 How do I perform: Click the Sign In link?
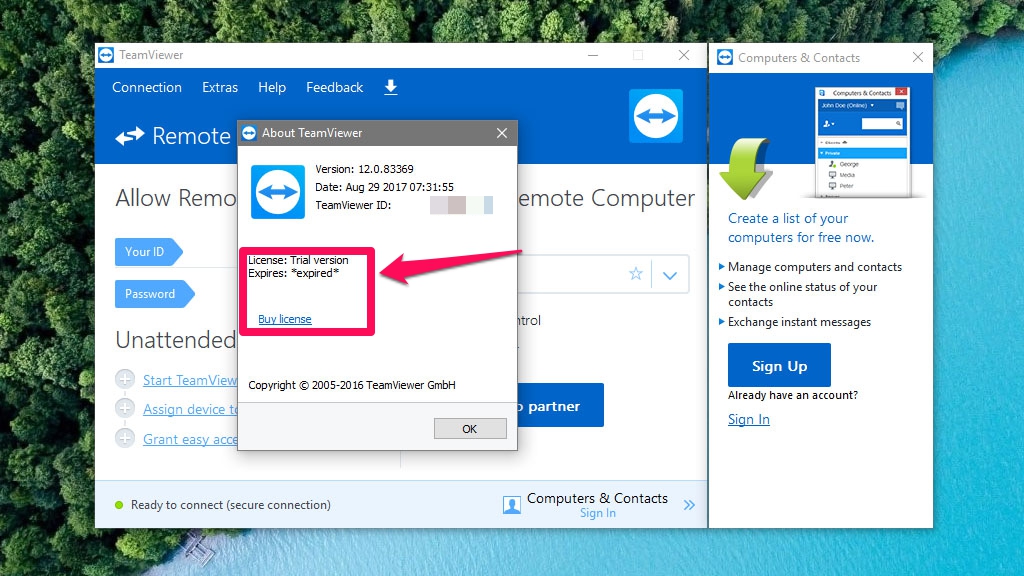click(749, 419)
